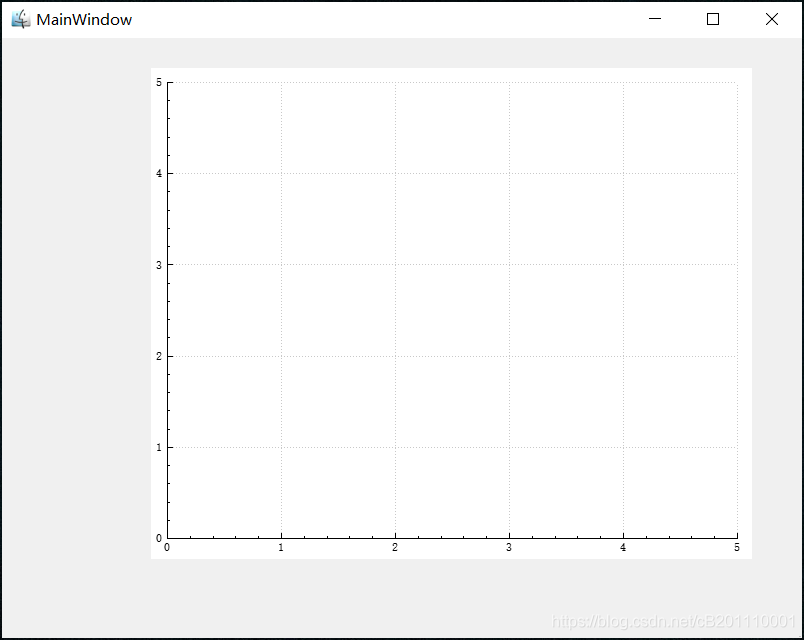The image size is (804, 640).
Task: Select the y-axis tick label 2
Action: point(159,355)
